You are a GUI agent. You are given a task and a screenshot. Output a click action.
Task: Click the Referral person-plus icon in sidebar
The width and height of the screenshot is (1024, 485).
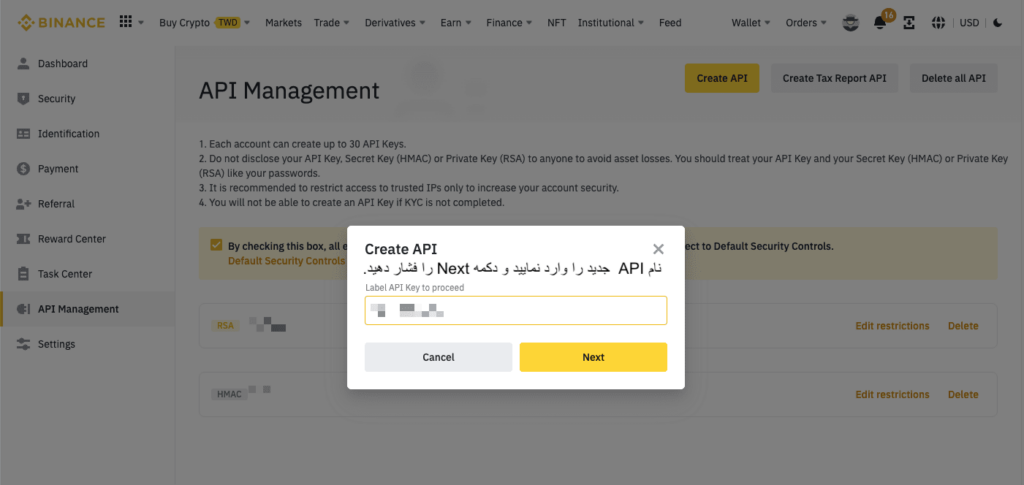click(x=24, y=204)
